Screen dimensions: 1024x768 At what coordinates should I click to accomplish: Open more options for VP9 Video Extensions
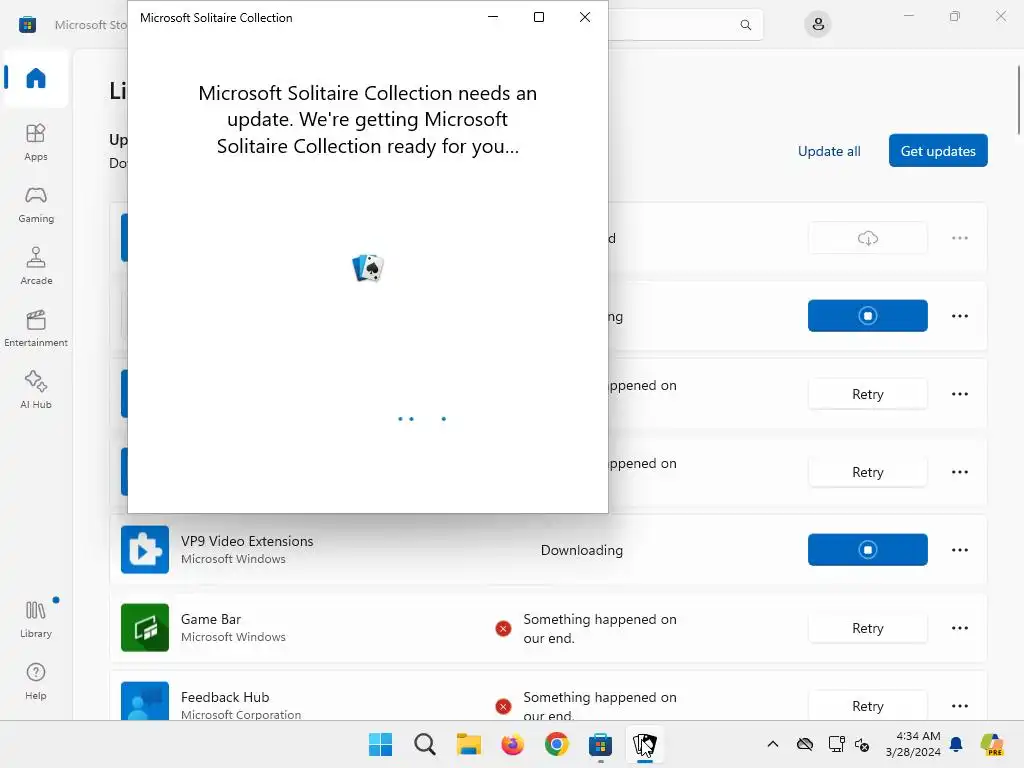coord(959,550)
